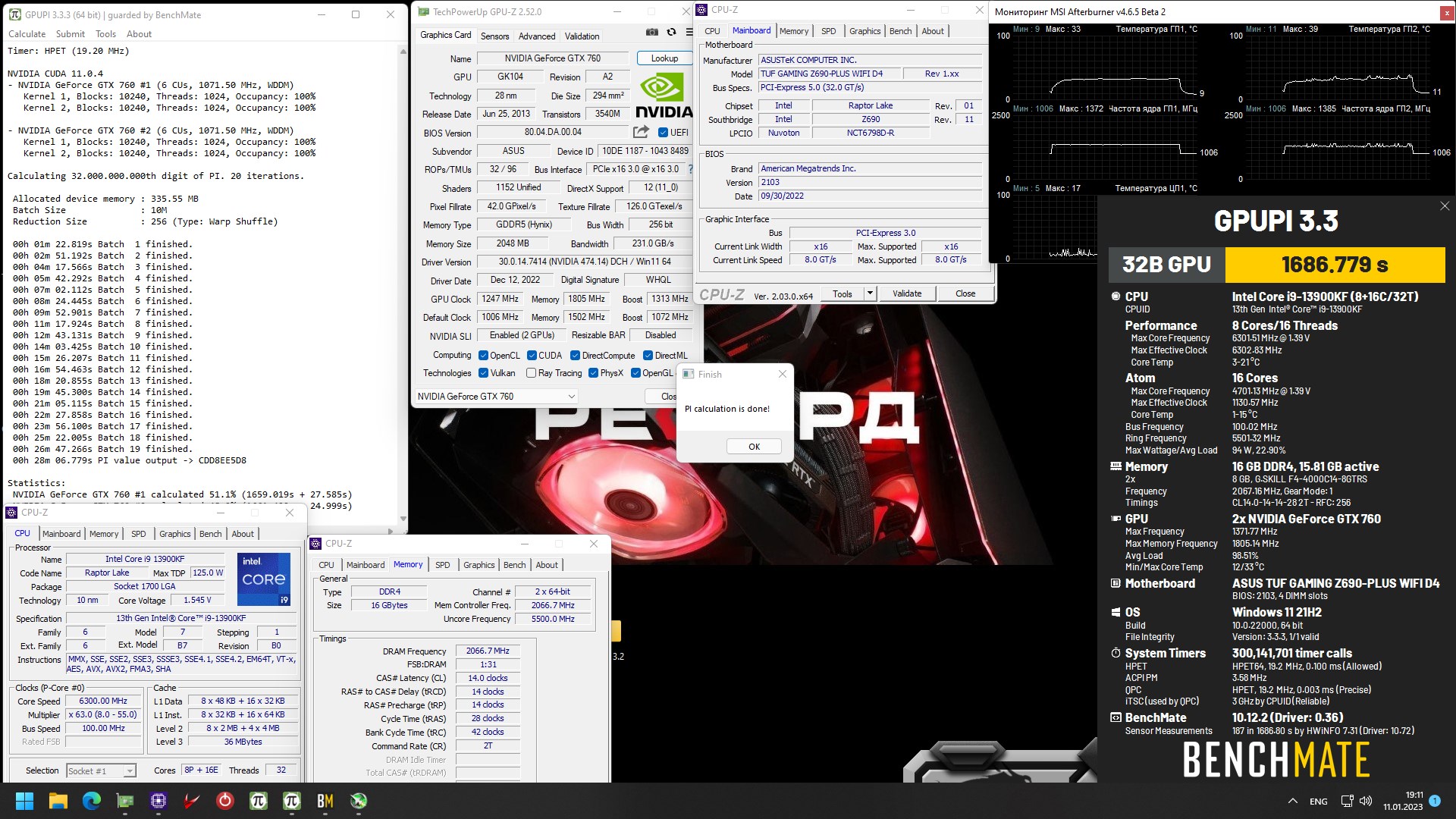Click Close button in CPU-Z Mainboard window
This screenshot has height=819, width=1456.
click(x=965, y=293)
